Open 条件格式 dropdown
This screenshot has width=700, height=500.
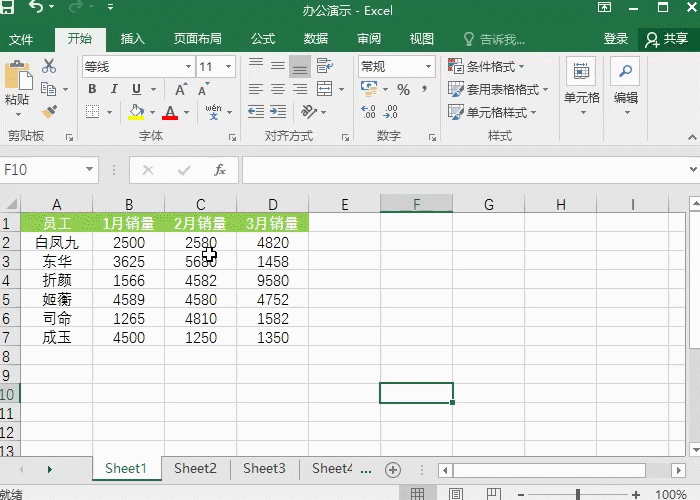tap(486, 67)
